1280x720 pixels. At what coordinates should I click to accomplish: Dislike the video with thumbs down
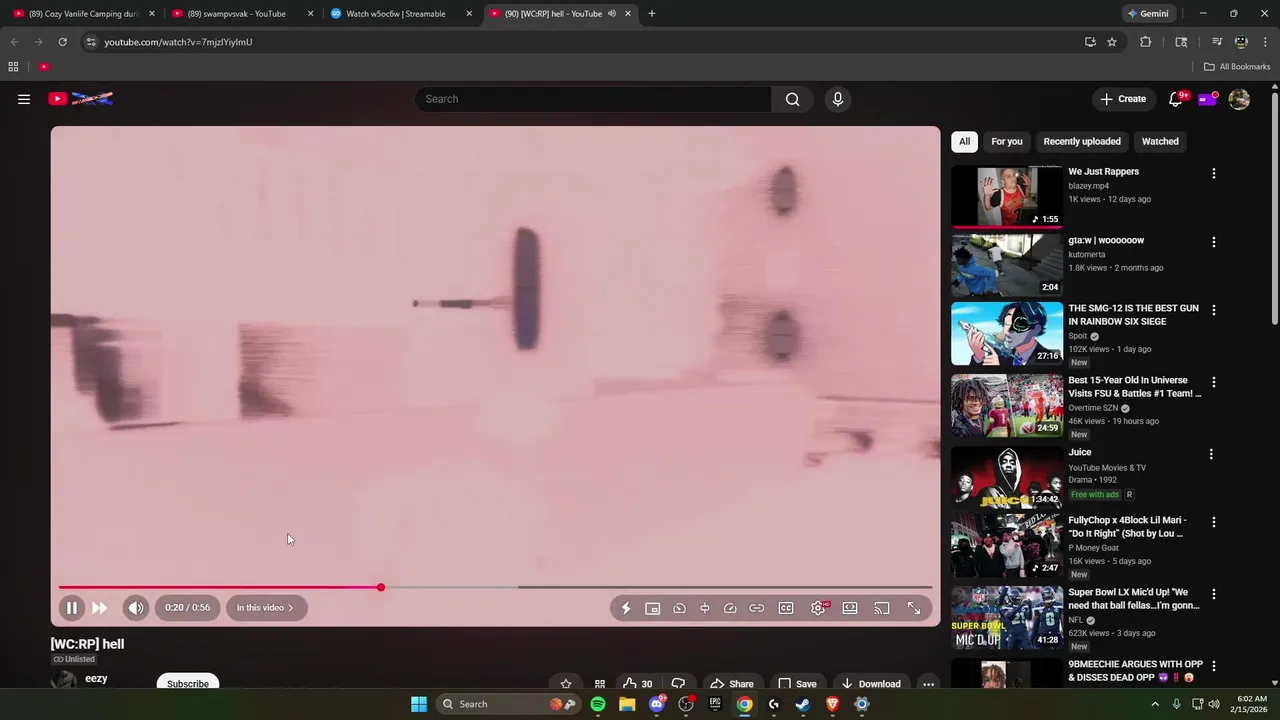[678, 684]
